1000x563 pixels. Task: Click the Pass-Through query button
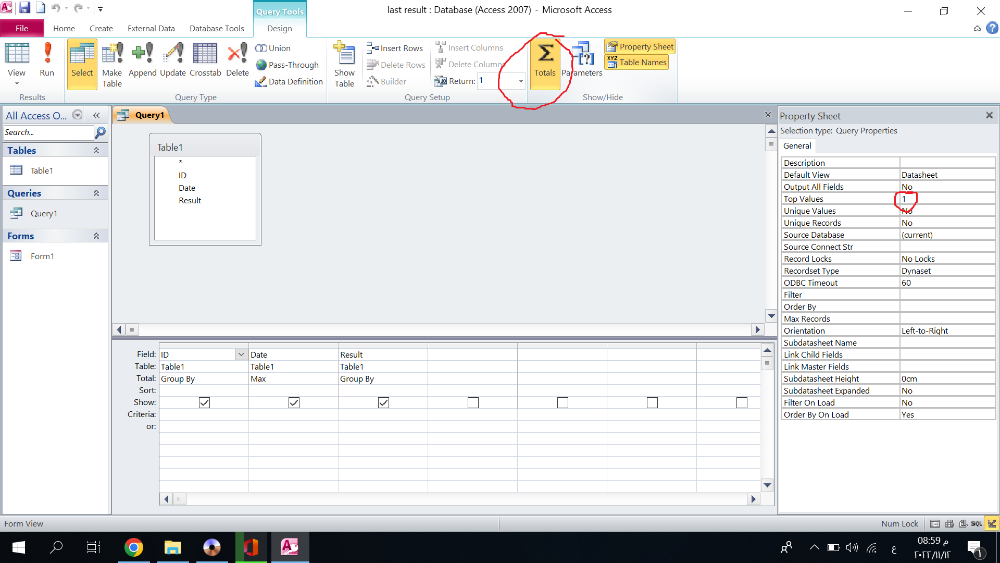pyautogui.click(x=287, y=65)
